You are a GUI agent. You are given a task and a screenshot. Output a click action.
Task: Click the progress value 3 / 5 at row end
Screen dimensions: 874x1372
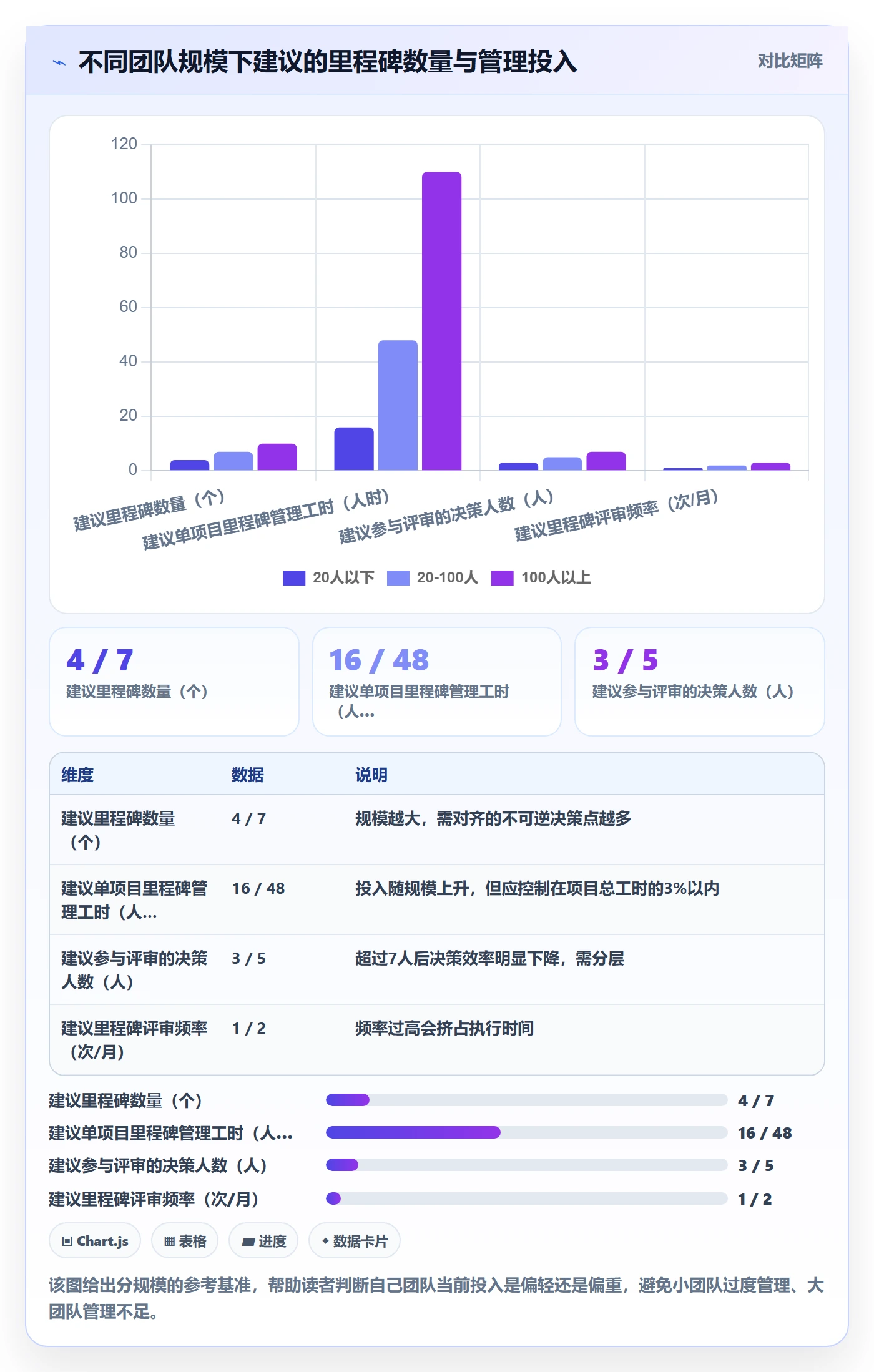[x=755, y=1165]
